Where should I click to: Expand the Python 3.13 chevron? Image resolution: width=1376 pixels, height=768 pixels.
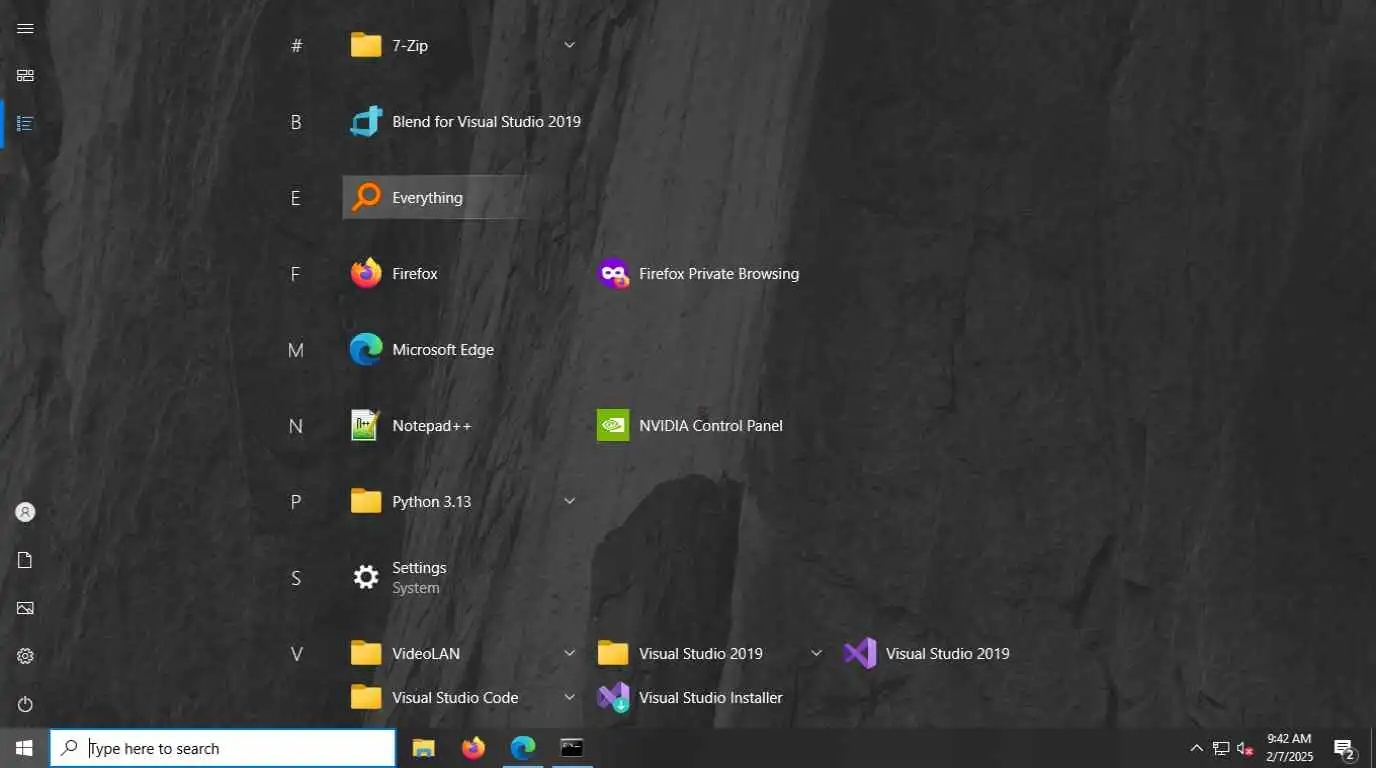[x=569, y=501]
